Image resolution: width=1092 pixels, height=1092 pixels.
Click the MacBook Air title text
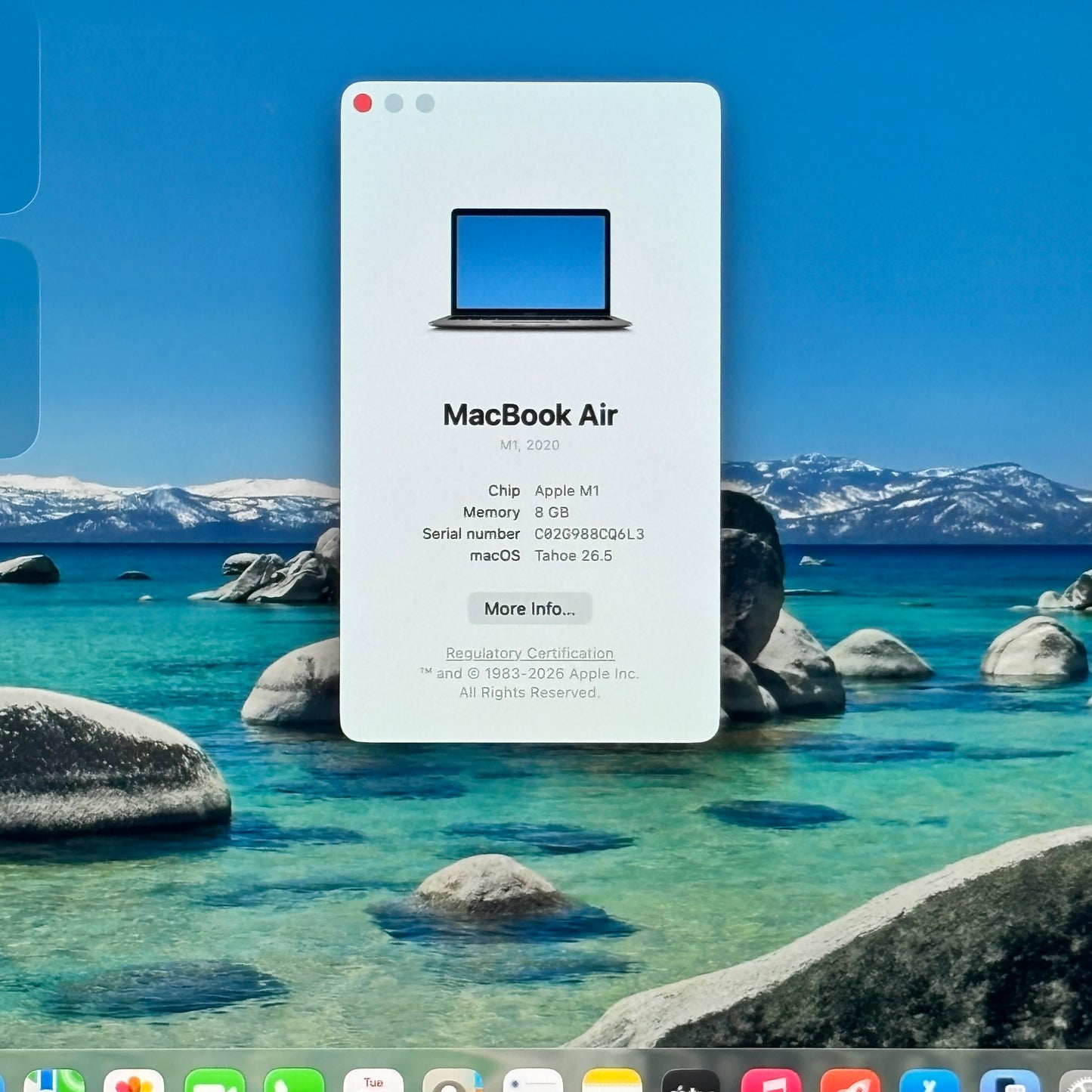pyautogui.click(x=531, y=415)
